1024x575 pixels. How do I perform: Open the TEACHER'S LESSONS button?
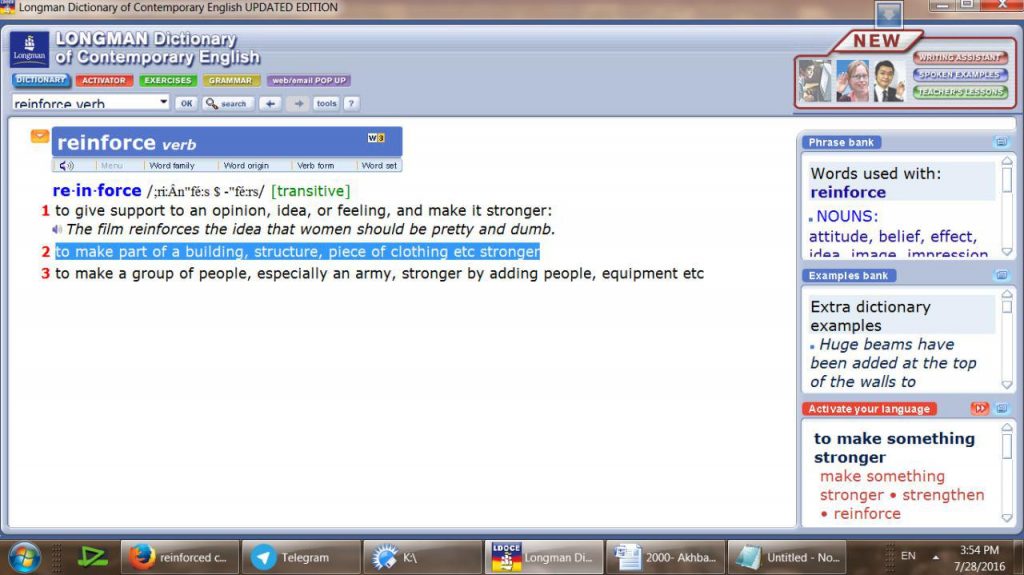[960, 91]
